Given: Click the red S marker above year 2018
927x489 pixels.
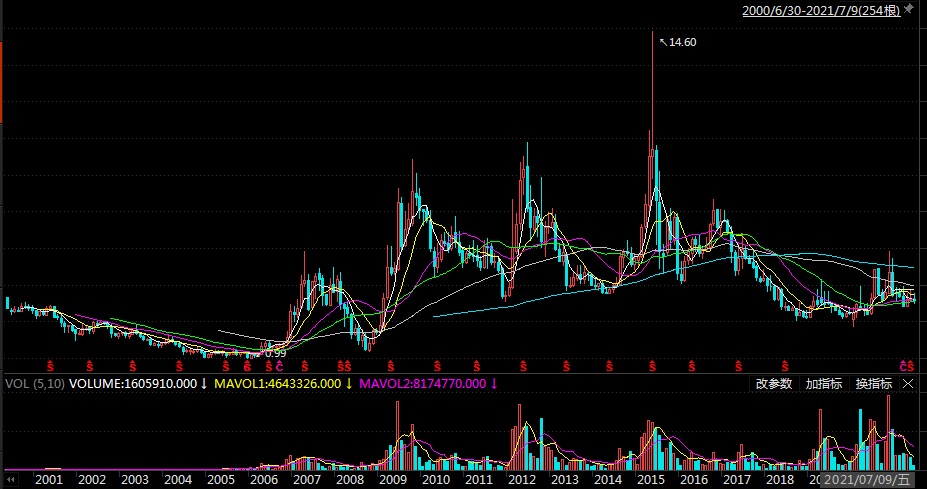Looking at the screenshot, I should 785,367.
